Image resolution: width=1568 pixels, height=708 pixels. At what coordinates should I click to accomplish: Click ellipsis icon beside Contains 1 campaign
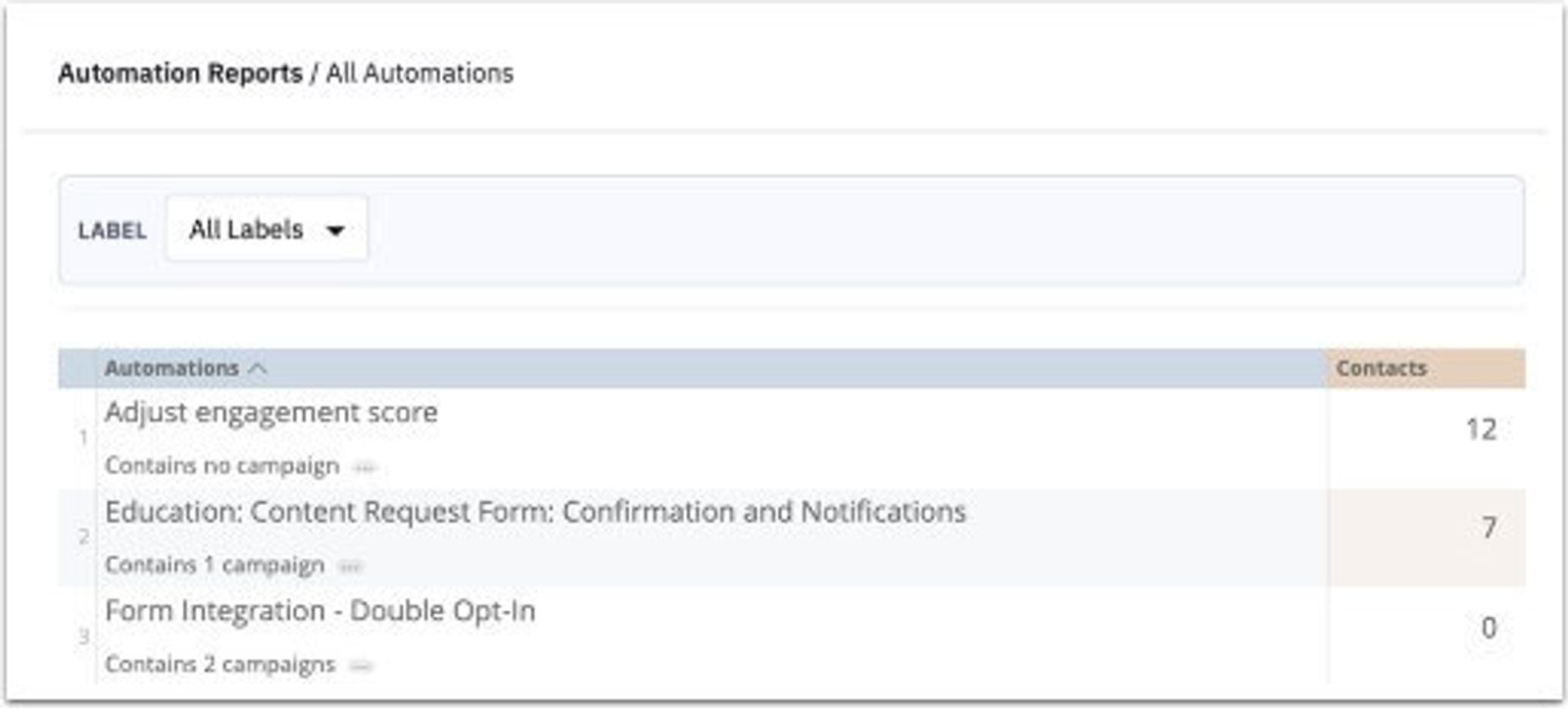(350, 567)
